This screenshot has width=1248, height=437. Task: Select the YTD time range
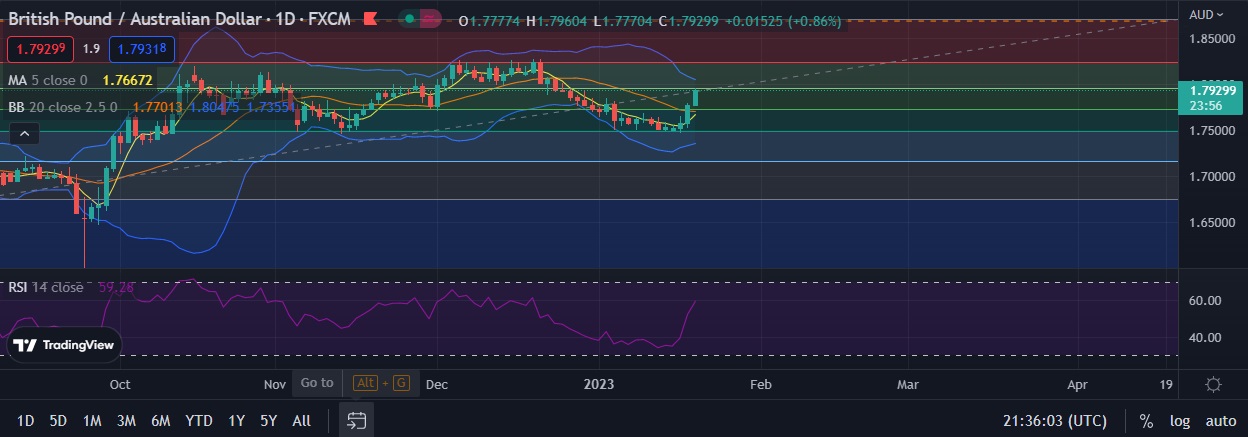pyautogui.click(x=198, y=421)
